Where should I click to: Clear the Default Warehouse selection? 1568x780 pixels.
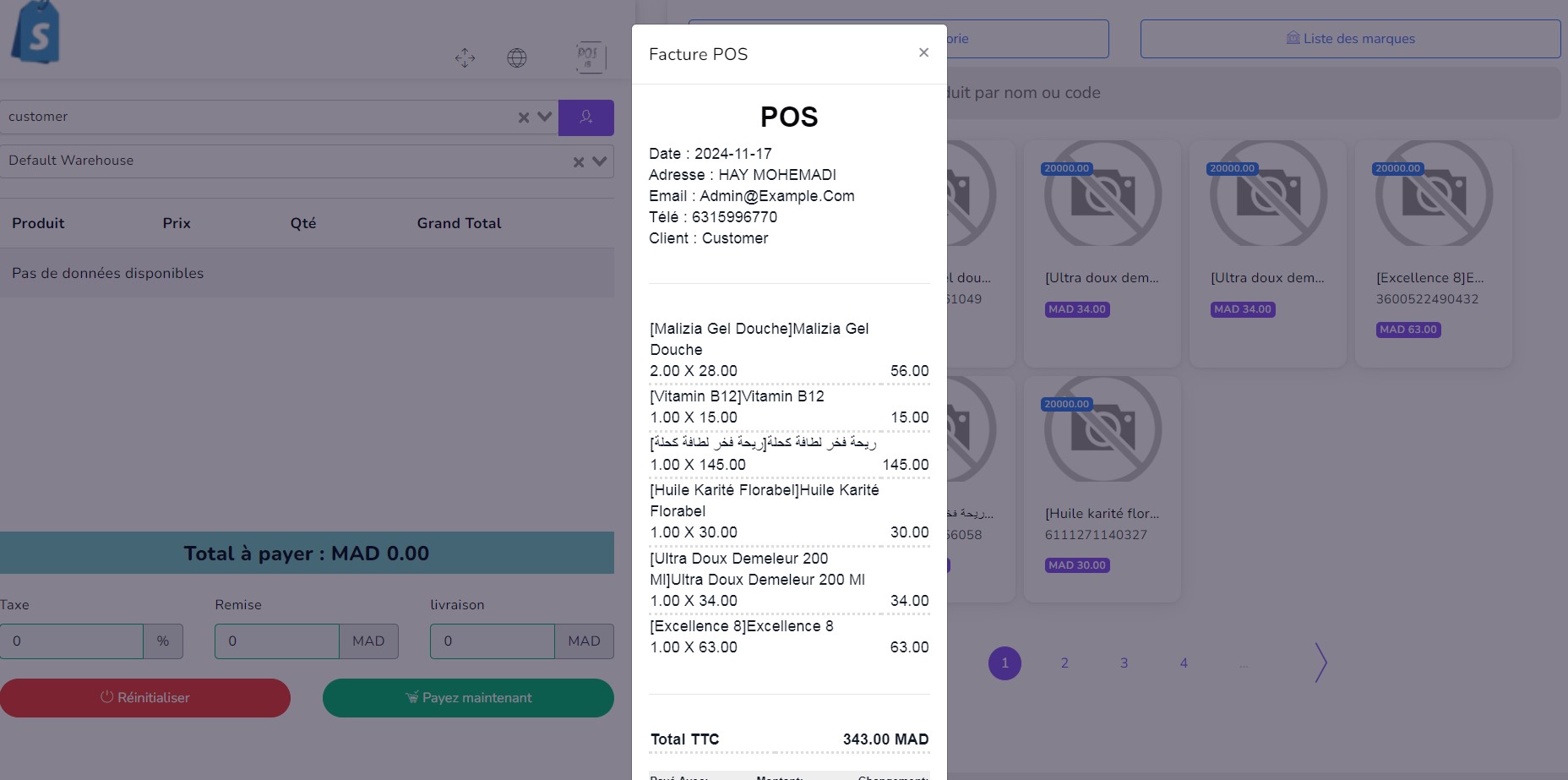click(579, 161)
